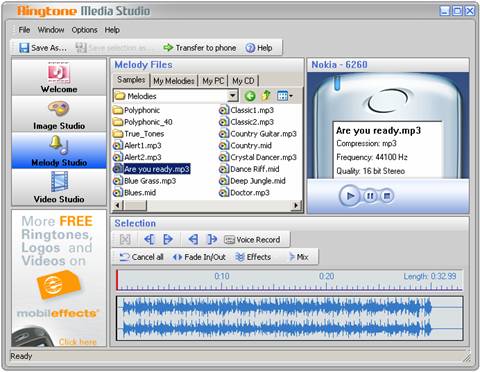Select Alert2.mp3 file
Screen dimensions: 480x372
[137, 157]
